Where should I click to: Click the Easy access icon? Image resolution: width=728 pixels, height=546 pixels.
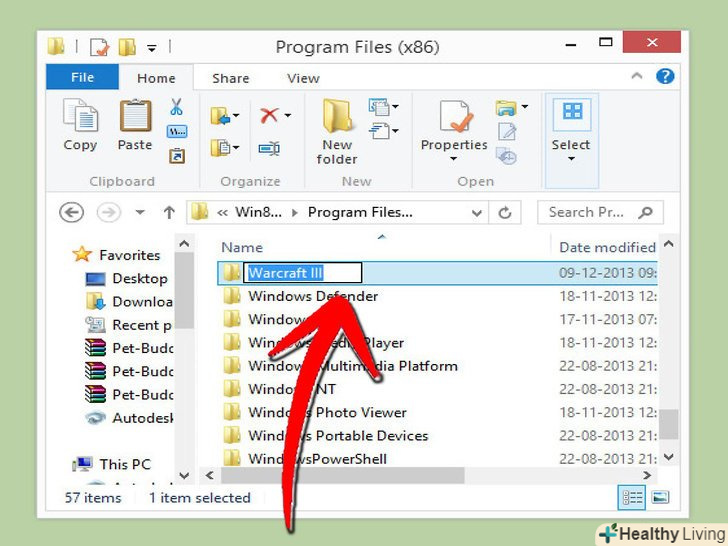tap(379, 131)
